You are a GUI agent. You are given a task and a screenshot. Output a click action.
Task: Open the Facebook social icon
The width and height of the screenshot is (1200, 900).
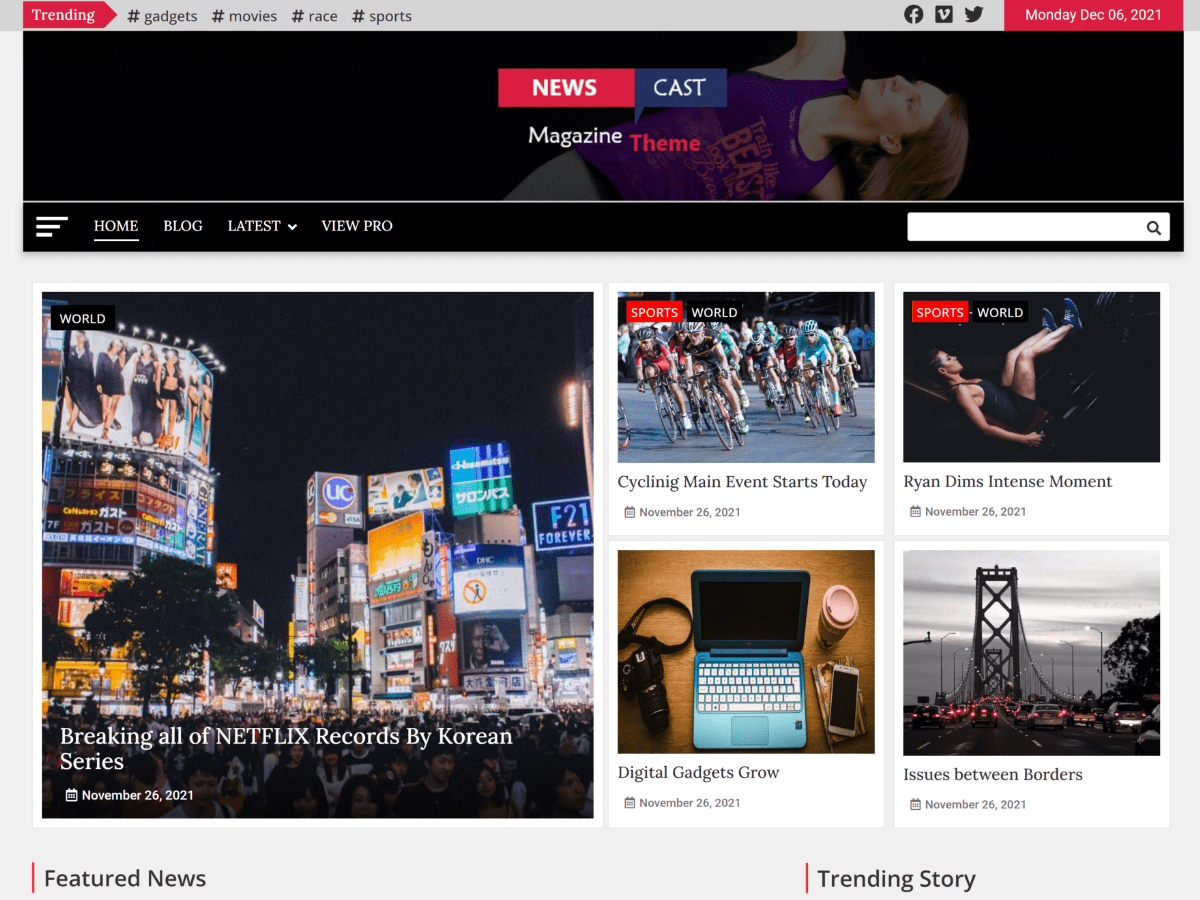pos(913,15)
